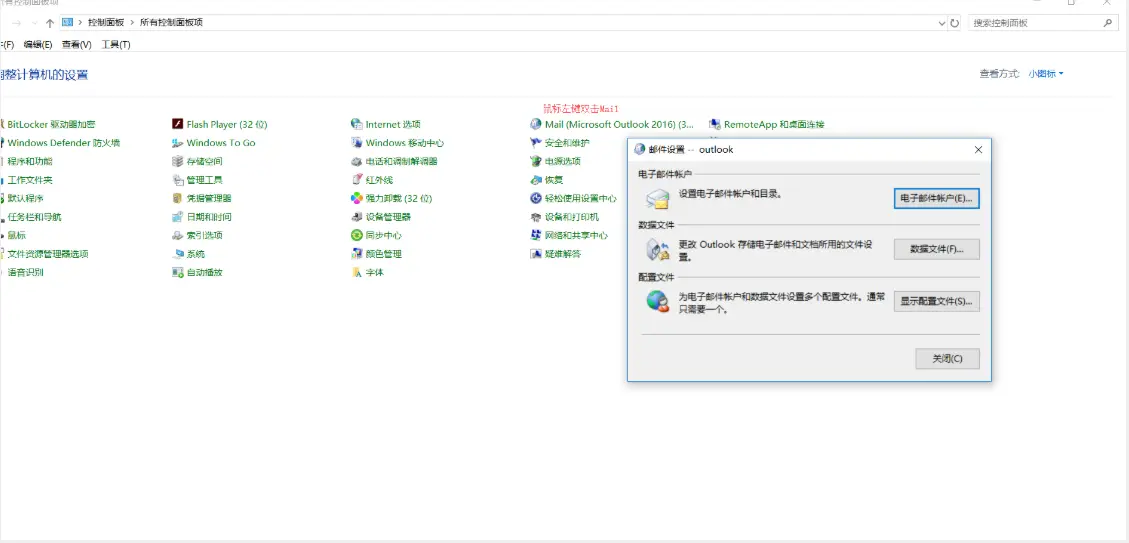The width and height of the screenshot is (1129, 543).
Task: Click the search magnifier icon
Action: coord(1108,23)
